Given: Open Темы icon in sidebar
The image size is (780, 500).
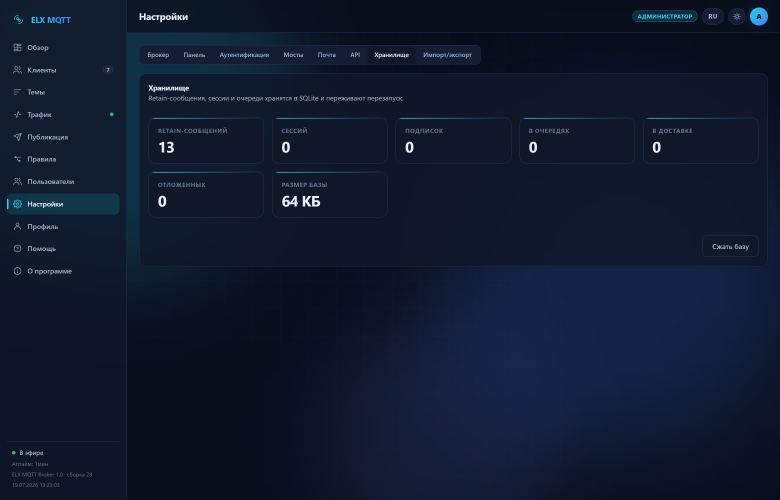Looking at the screenshot, I should tap(17, 92).
